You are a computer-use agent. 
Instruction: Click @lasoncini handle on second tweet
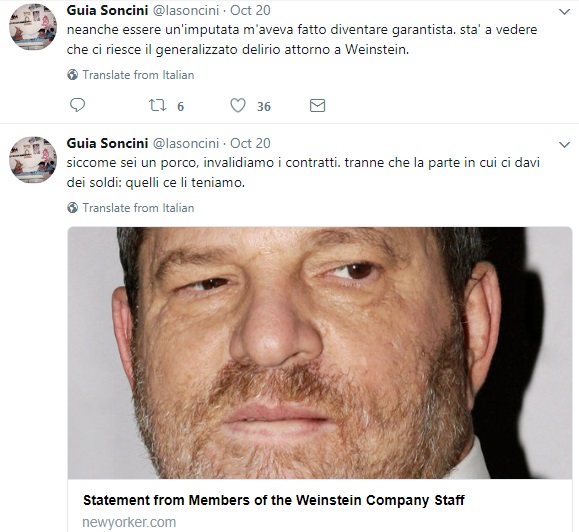(186, 143)
